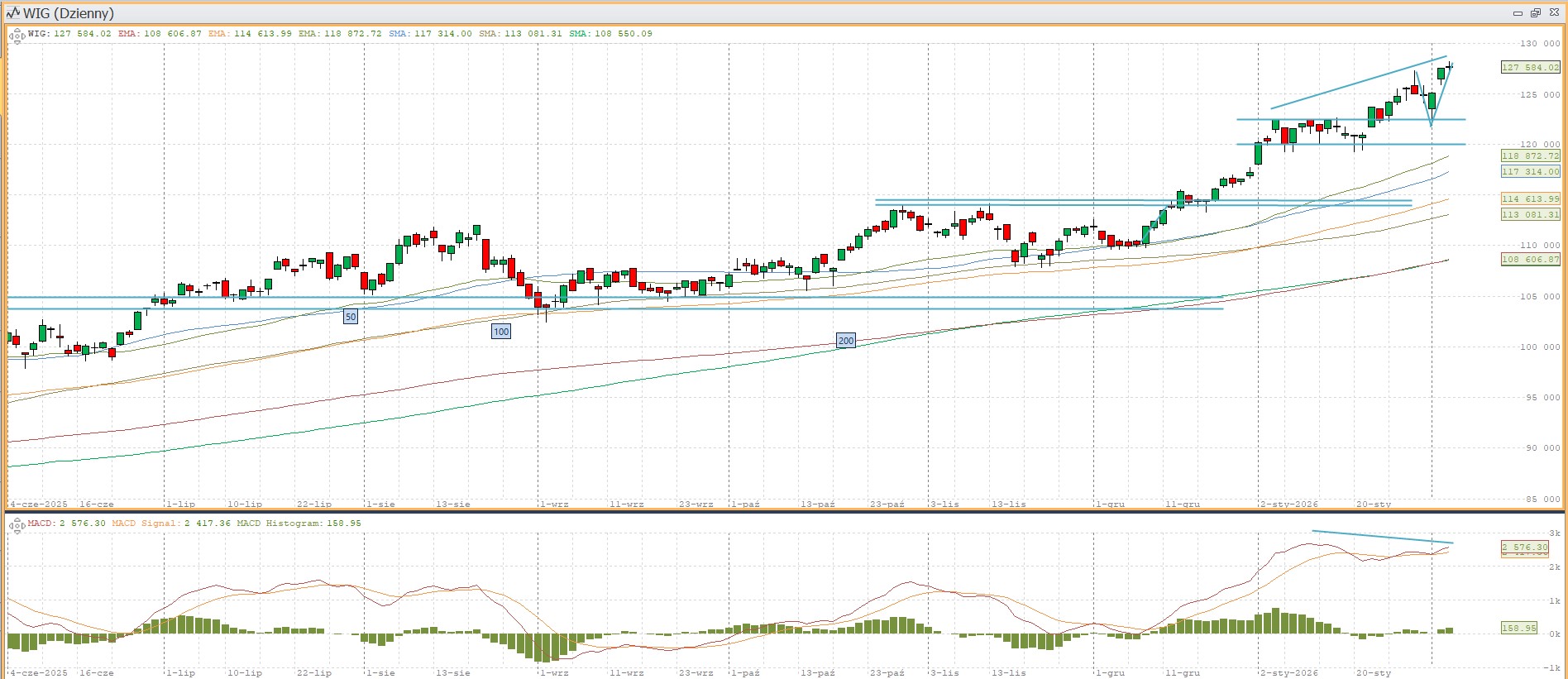Image resolution: width=1568 pixels, height=679 pixels.
Task: Click the 118 872.72 value tag on the price axis
Action: coord(1530,155)
